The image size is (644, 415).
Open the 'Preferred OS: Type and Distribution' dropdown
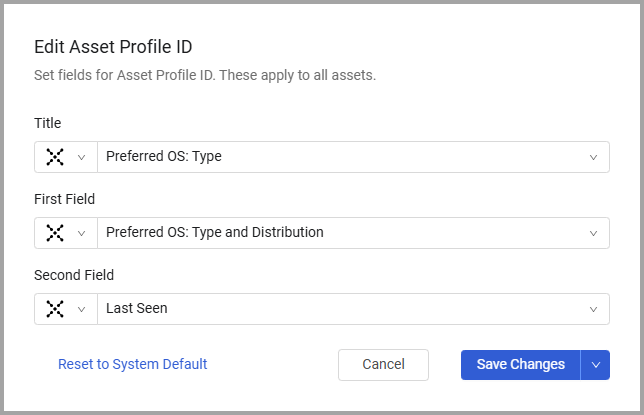click(340, 233)
